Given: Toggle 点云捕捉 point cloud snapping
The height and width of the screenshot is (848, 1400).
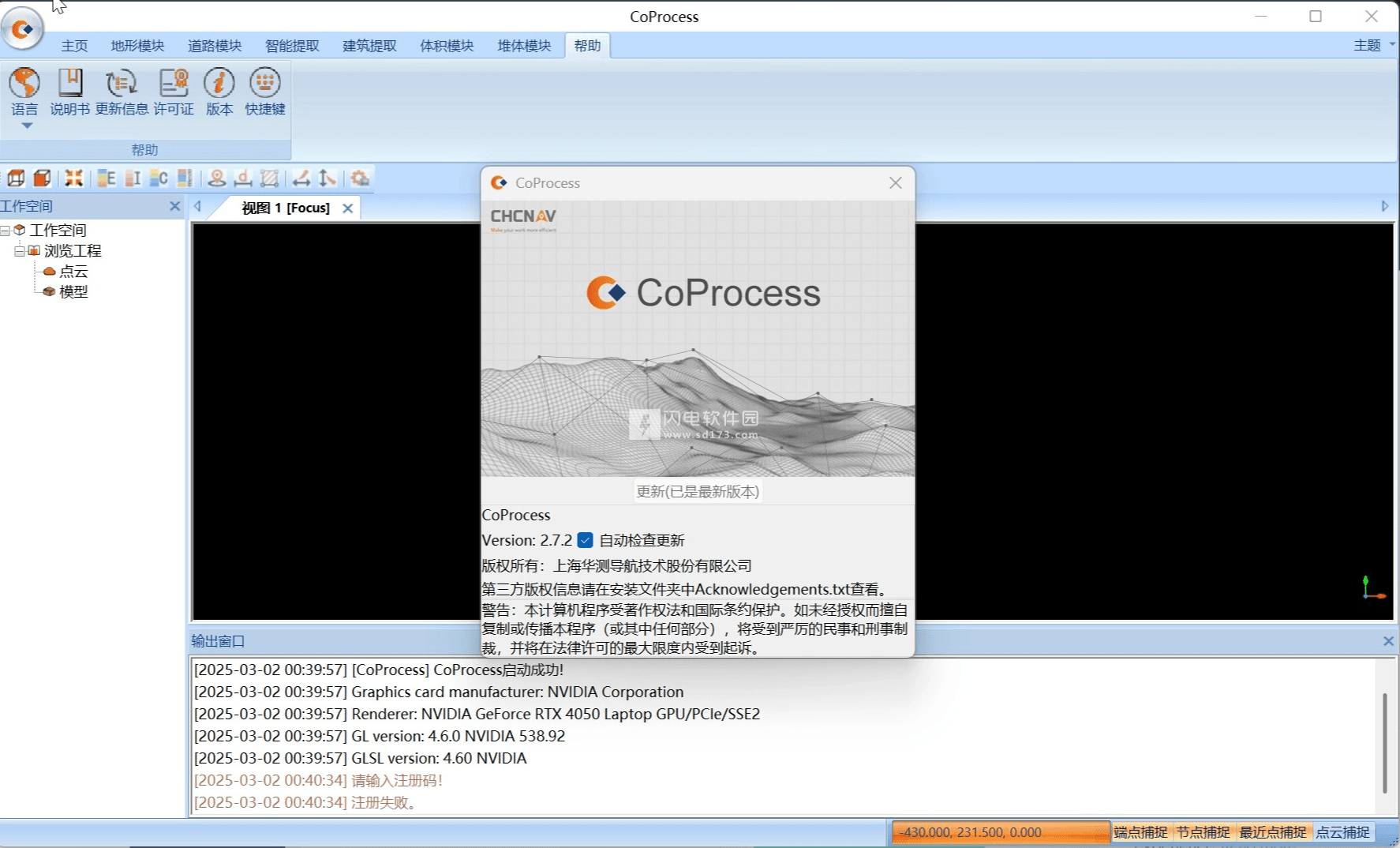Looking at the screenshot, I should tap(1342, 832).
